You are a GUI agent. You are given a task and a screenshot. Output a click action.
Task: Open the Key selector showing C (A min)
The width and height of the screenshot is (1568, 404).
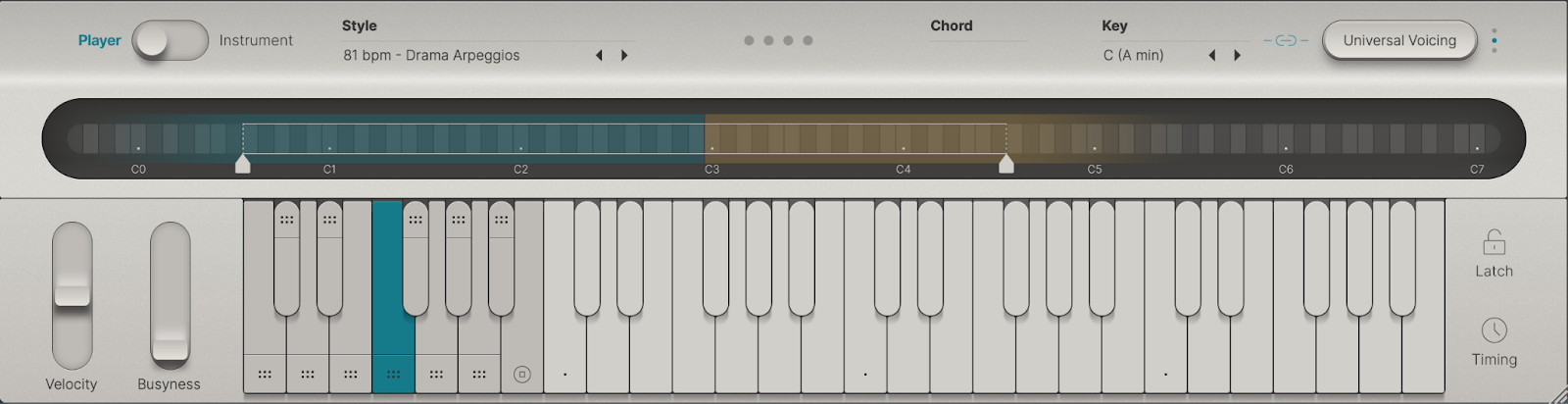pos(1134,56)
